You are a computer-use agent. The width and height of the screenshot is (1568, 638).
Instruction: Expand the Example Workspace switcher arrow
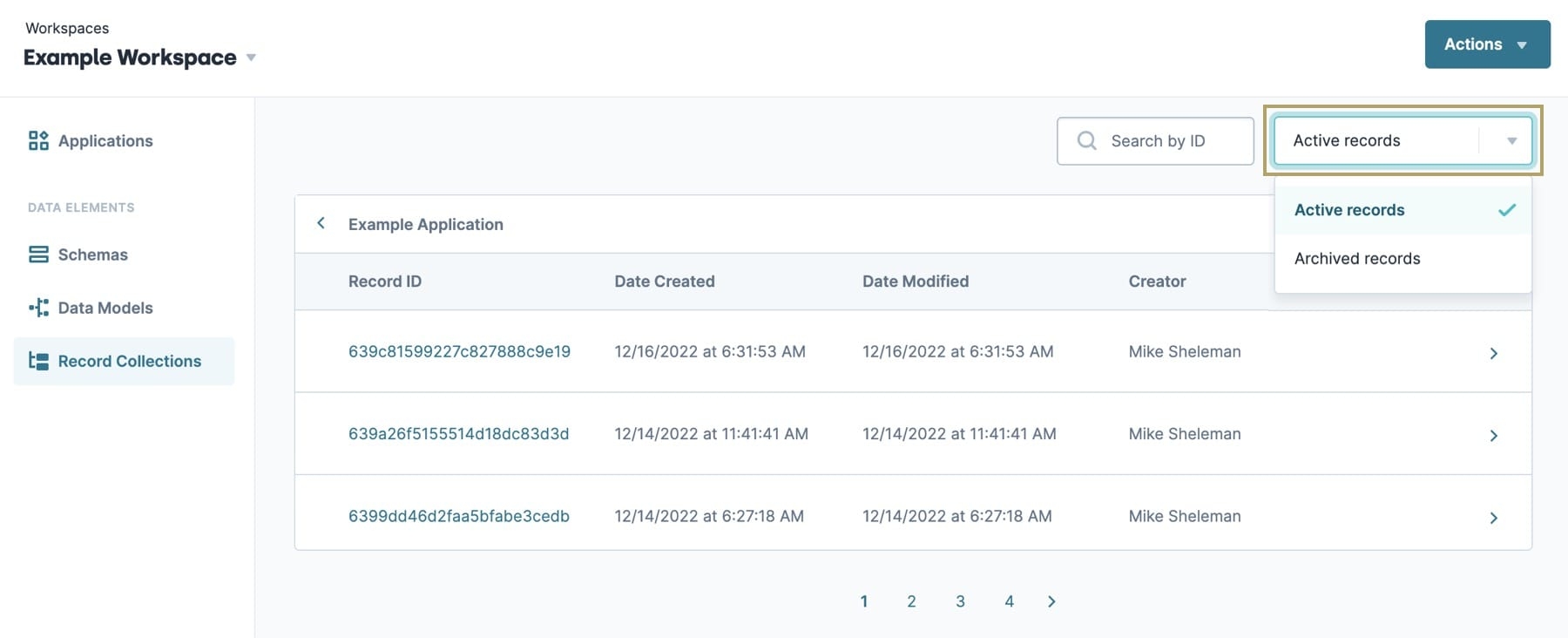coord(251,58)
